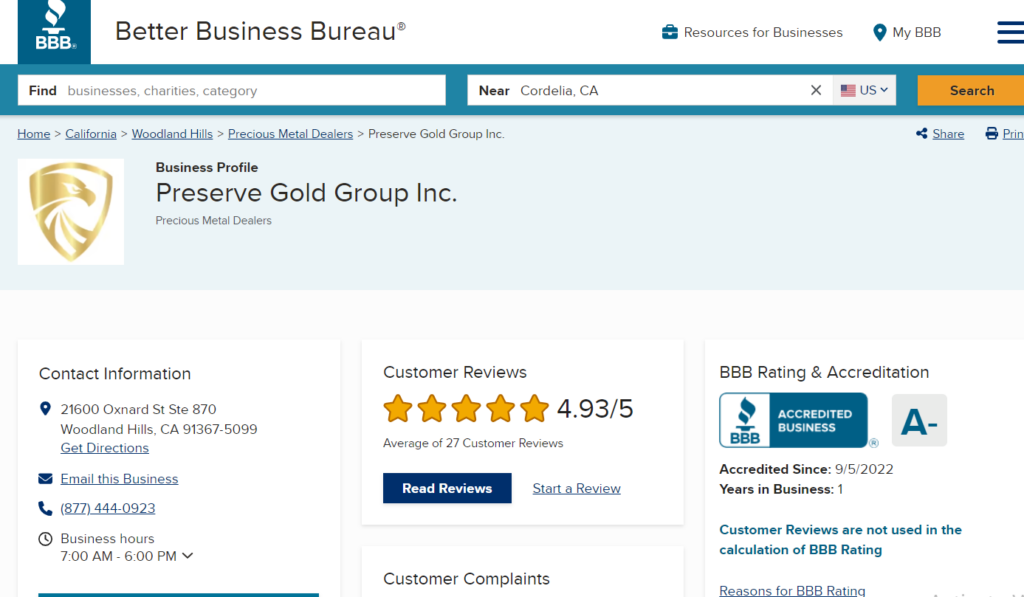This screenshot has width=1024, height=597.
Task: Click the Share icon
Action: [x=921, y=133]
